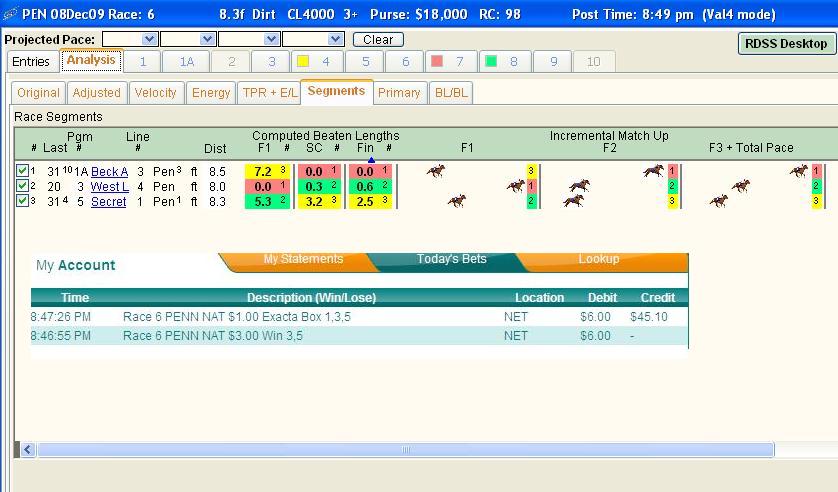Click the West L horse icon in F1 column
838x492 pixels.
(516, 186)
